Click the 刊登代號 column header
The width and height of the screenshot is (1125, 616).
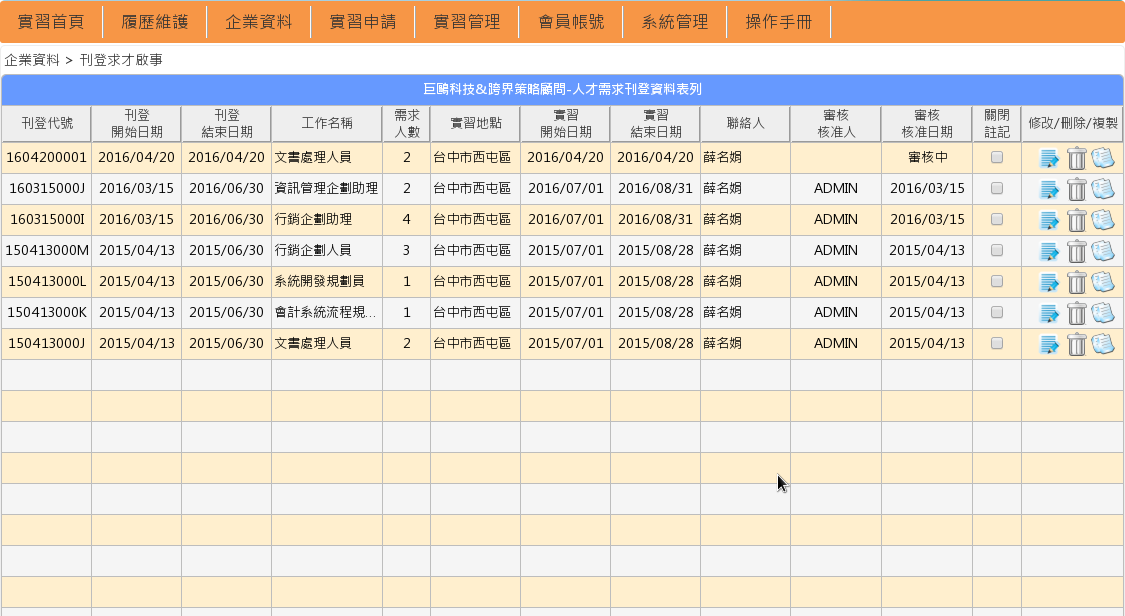[47, 123]
